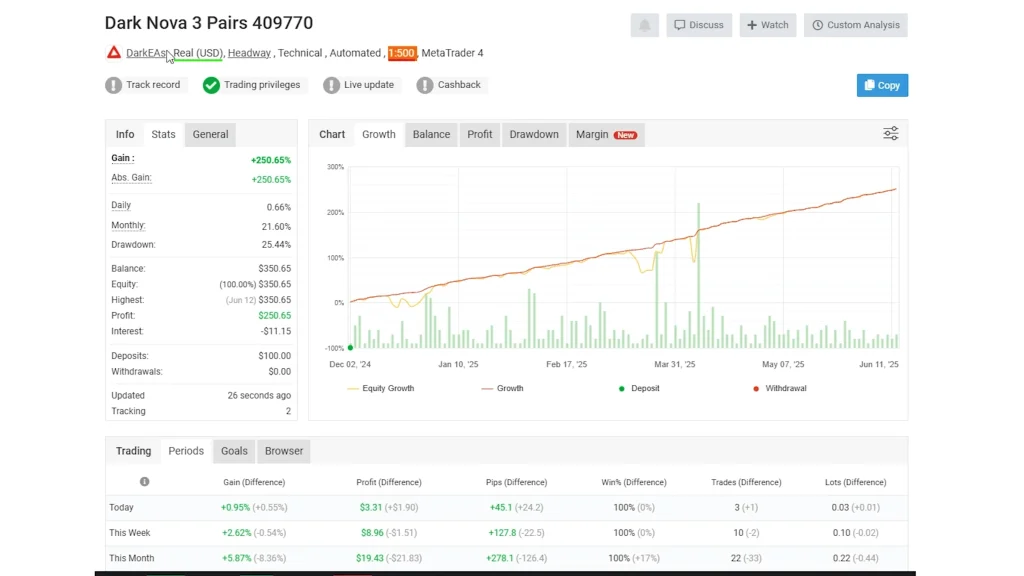Open the Headway broker link
Viewport: 1024px width, 576px height.
249,53
